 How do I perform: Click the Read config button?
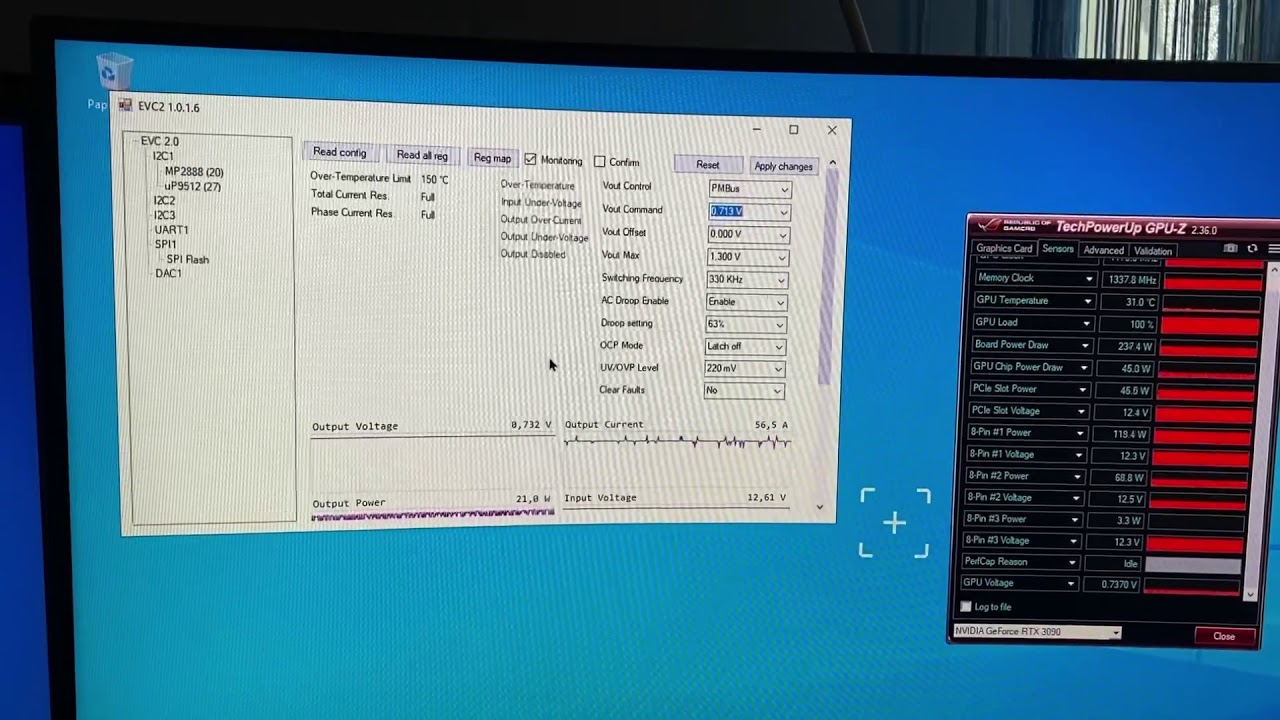point(340,152)
